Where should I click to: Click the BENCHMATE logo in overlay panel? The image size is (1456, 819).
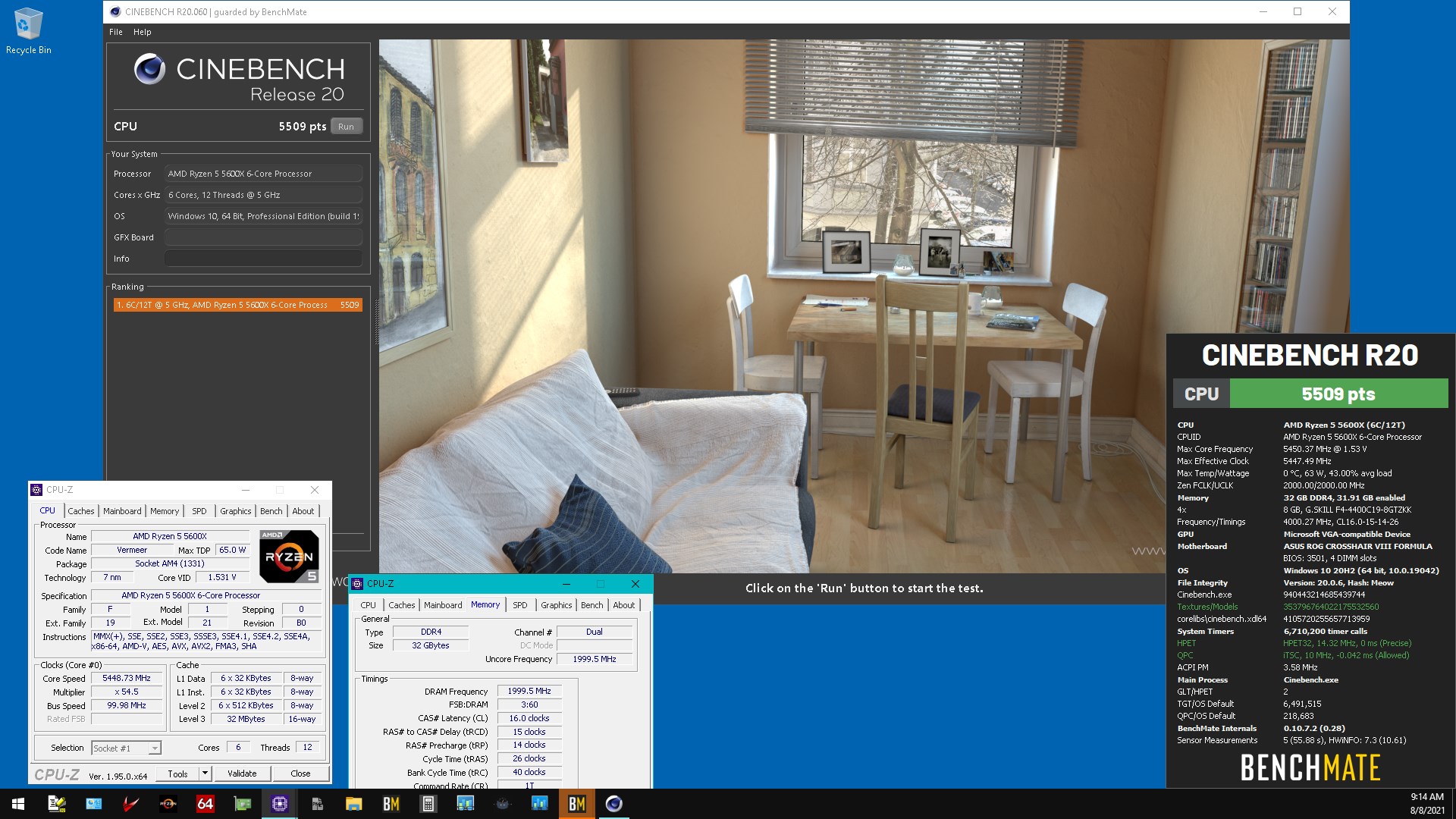click(1310, 768)
